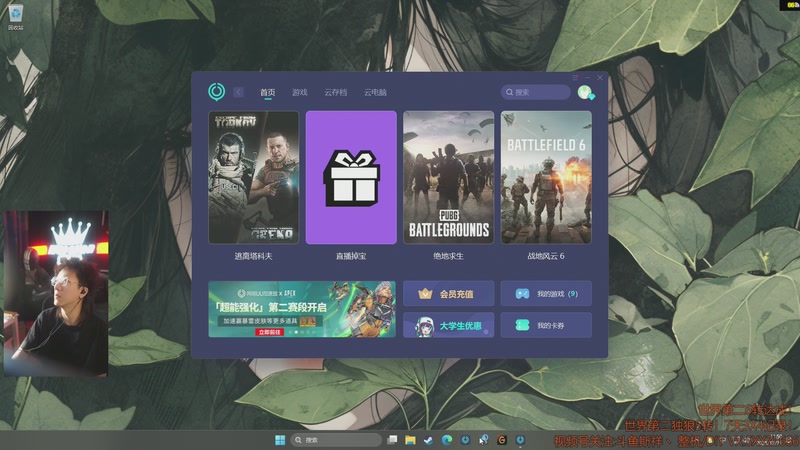Click the 直播掉宝 label
This screenshot has height=450, width=800.
[x=351, y=256]
